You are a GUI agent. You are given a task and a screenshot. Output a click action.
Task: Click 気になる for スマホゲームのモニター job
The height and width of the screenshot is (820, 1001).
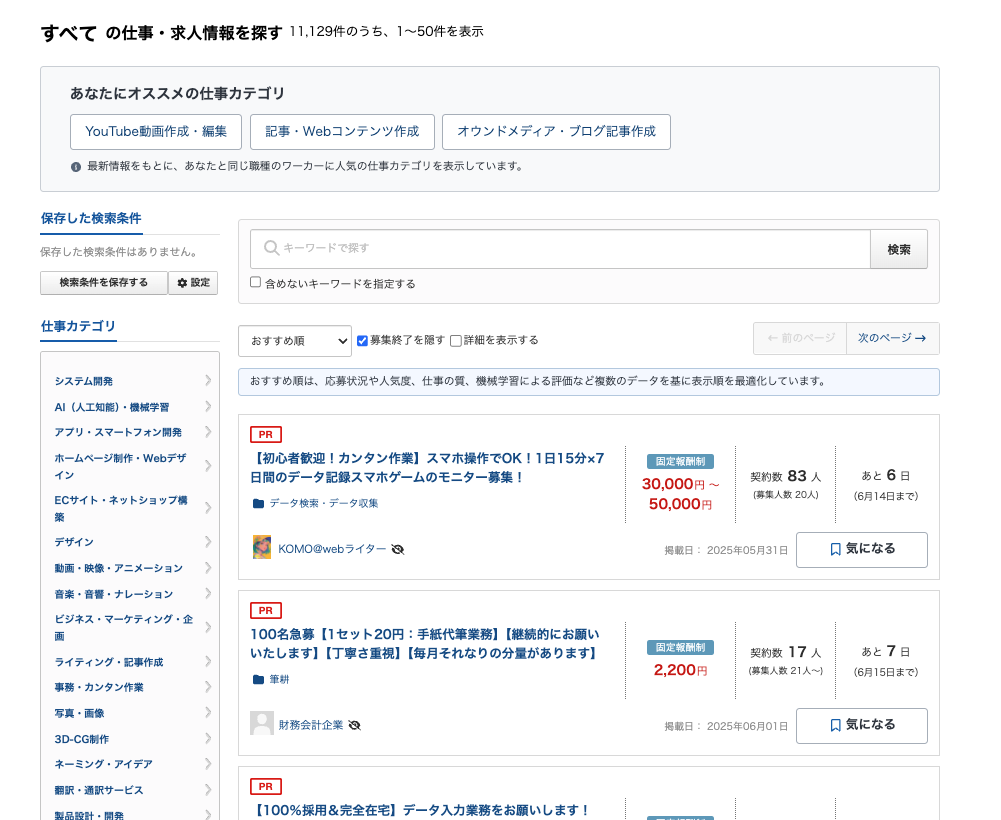pyautogui.click(x=862, y=549)
